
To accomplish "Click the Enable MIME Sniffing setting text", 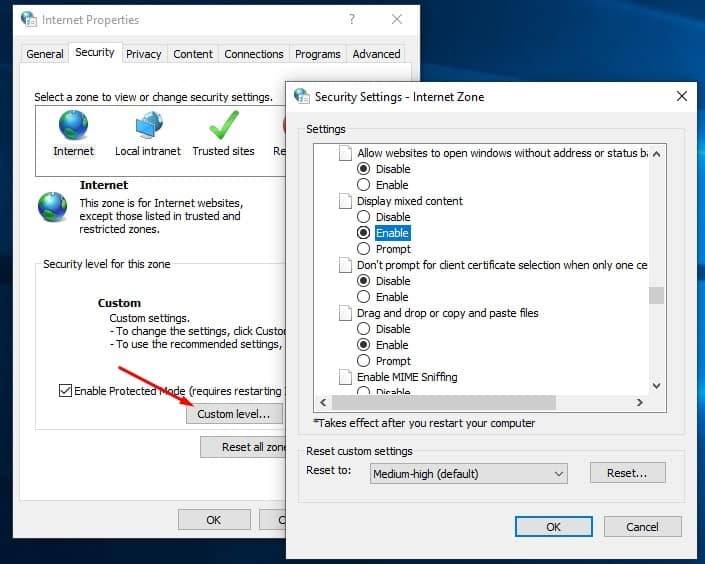I will point(407,377).
